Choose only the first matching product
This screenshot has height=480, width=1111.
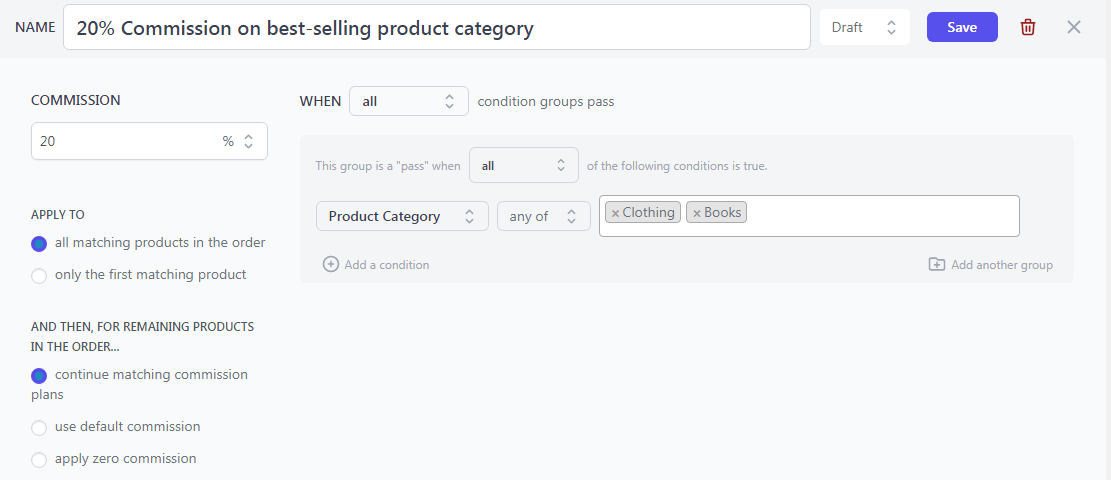39,275
